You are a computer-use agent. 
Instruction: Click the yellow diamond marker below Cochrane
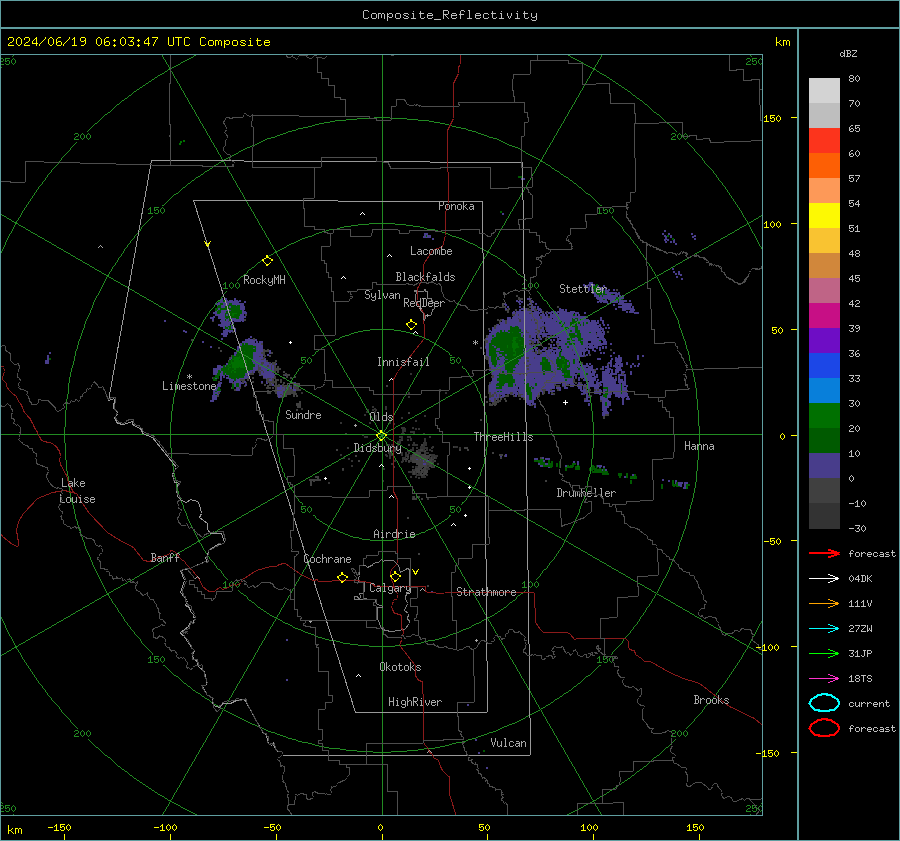(x=342, y=577)
